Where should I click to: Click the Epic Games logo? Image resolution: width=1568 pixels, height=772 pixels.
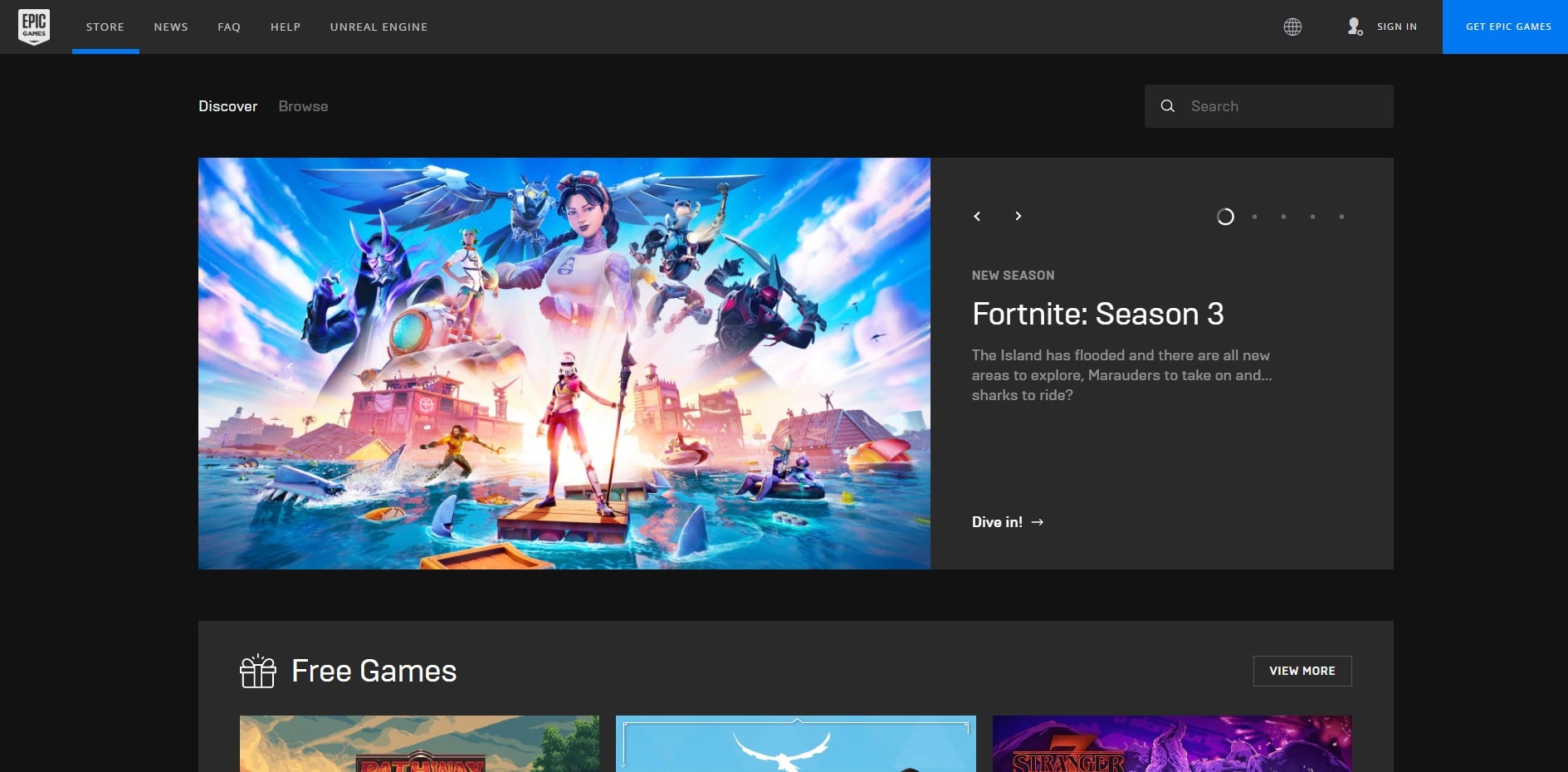tap(34, 27)
